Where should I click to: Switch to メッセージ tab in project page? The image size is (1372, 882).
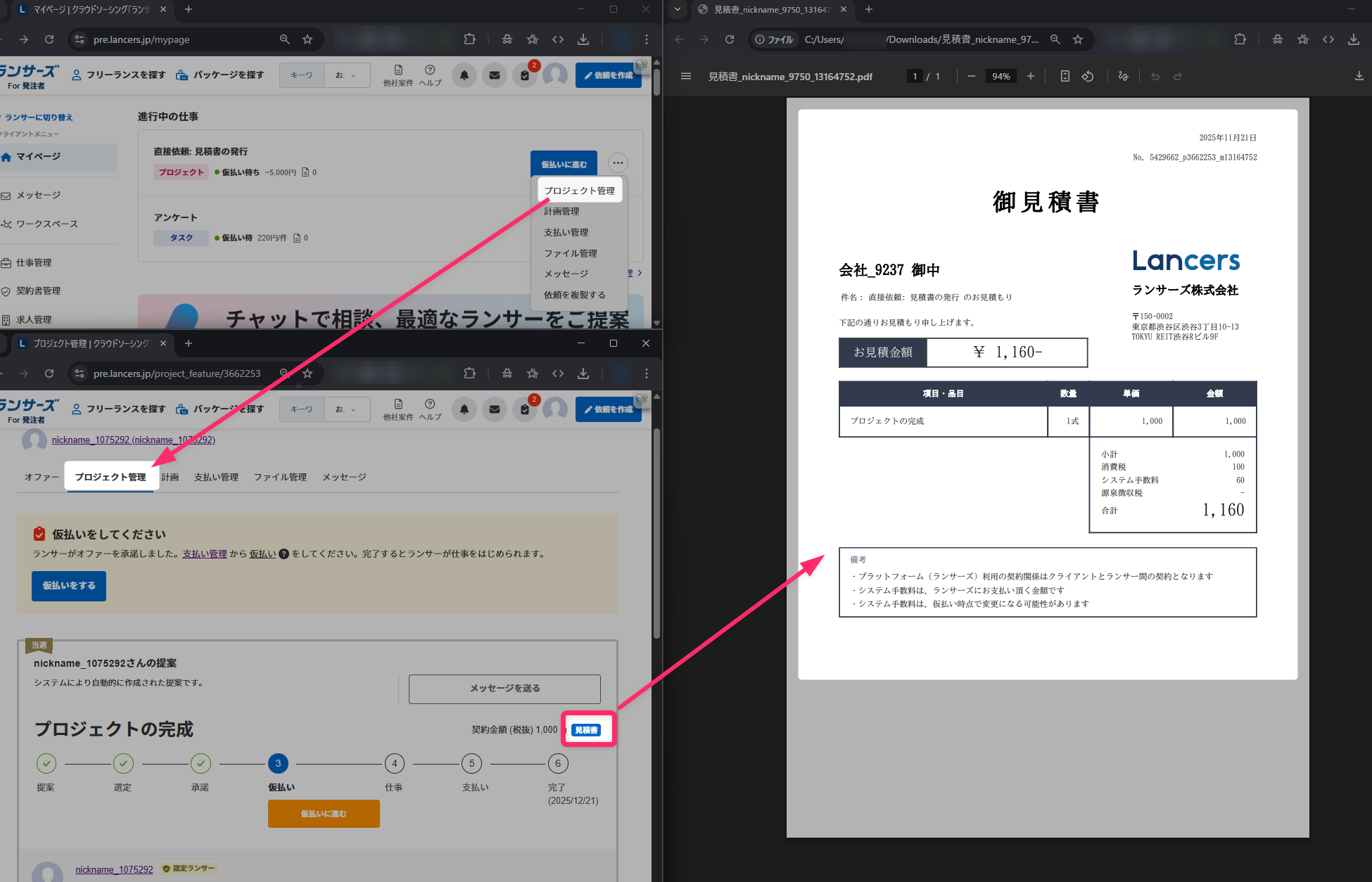344,477
